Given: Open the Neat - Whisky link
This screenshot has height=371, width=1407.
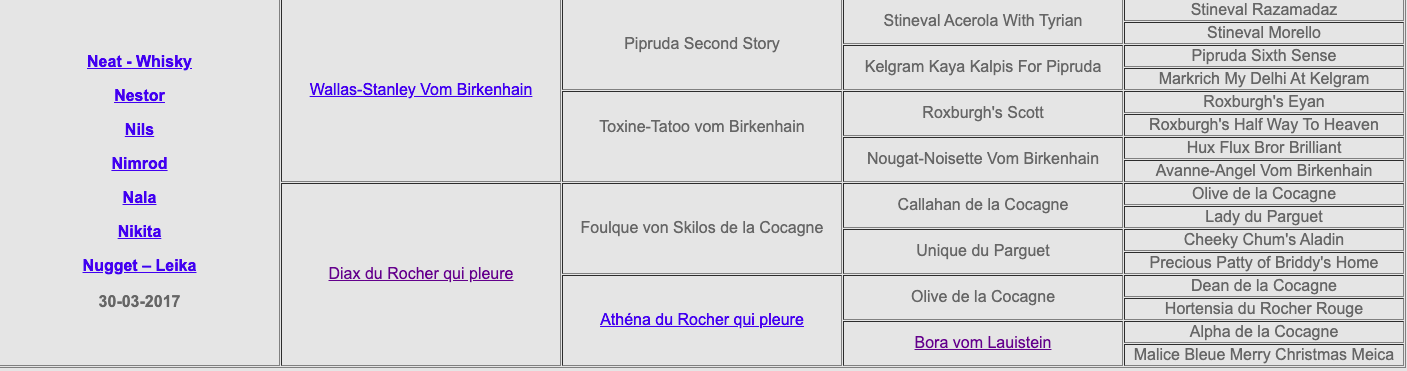Looking at the screenshot, I should 139,62.
